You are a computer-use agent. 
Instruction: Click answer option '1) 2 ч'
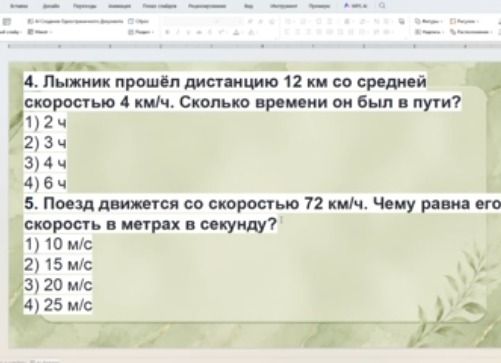[x=45, y=122]
